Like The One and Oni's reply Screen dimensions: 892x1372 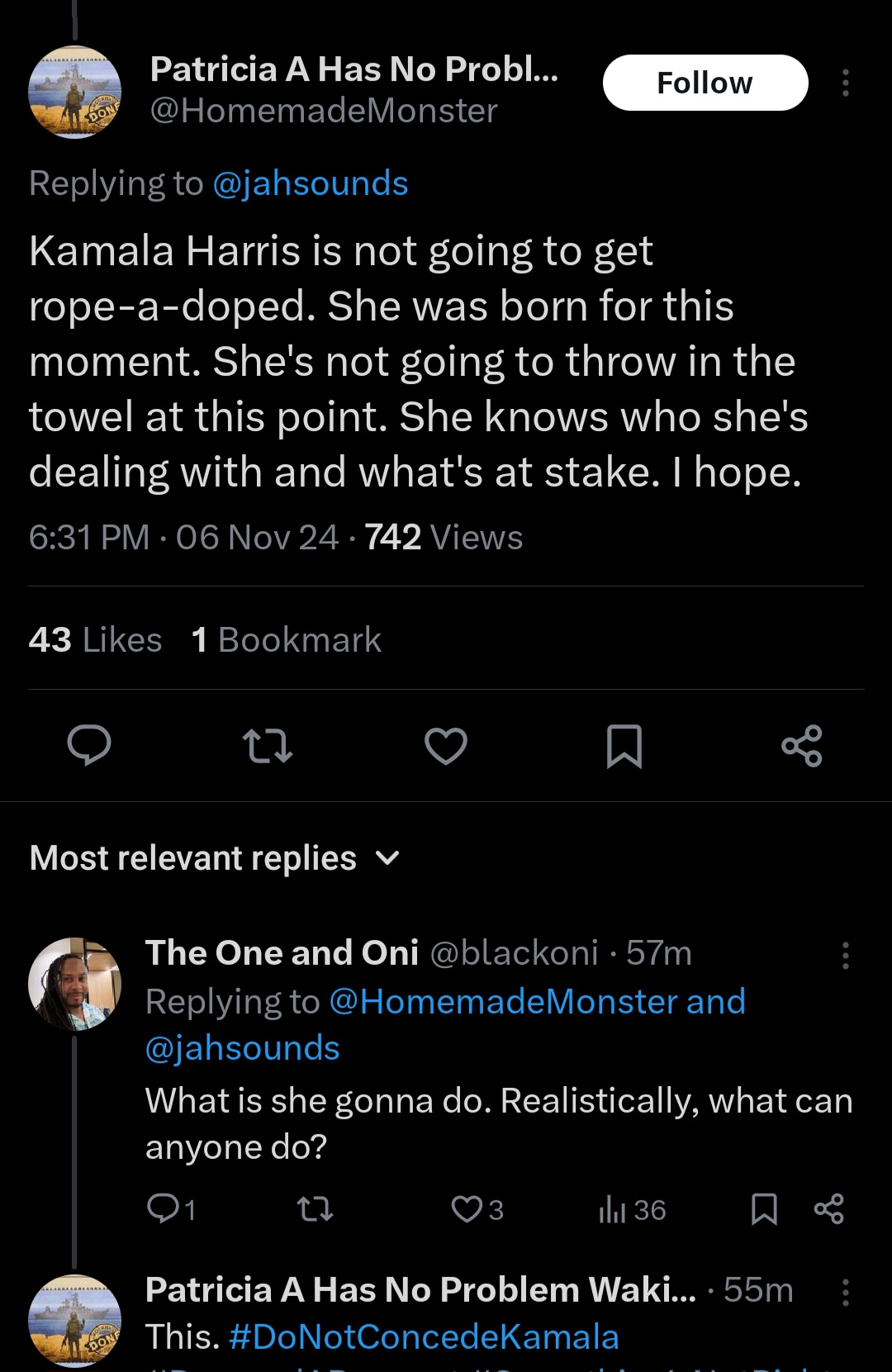(467, 1209)
